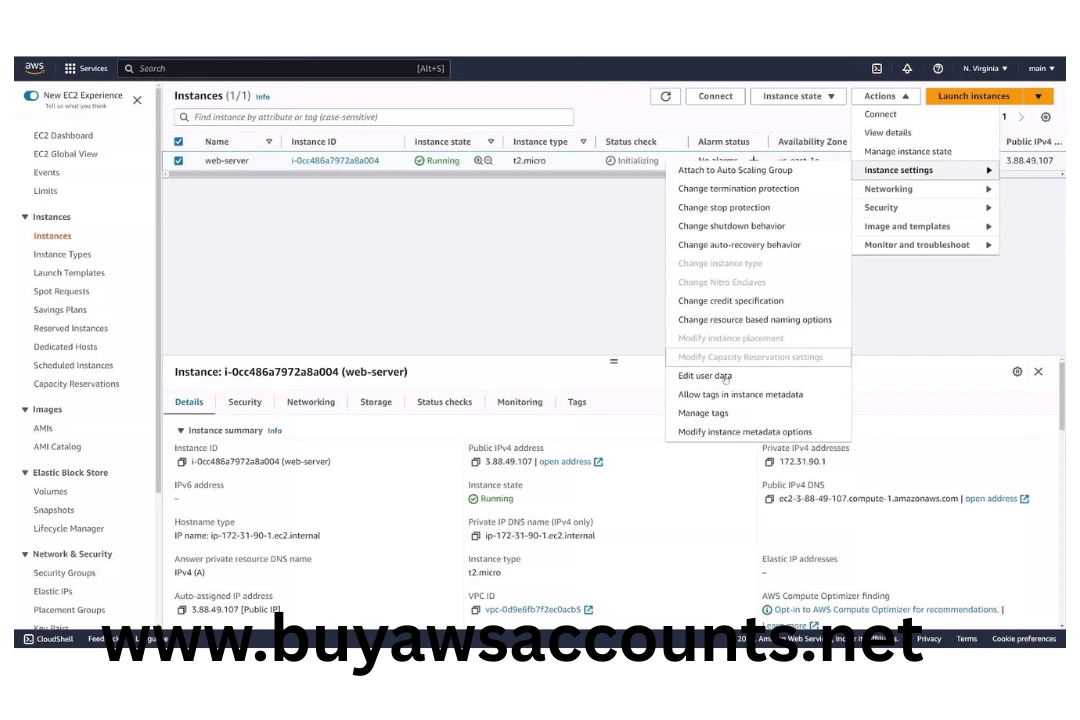The width and height of the screenshot is (1080, 720).
Task: Open the main account menu
Action: [1041, 68]
